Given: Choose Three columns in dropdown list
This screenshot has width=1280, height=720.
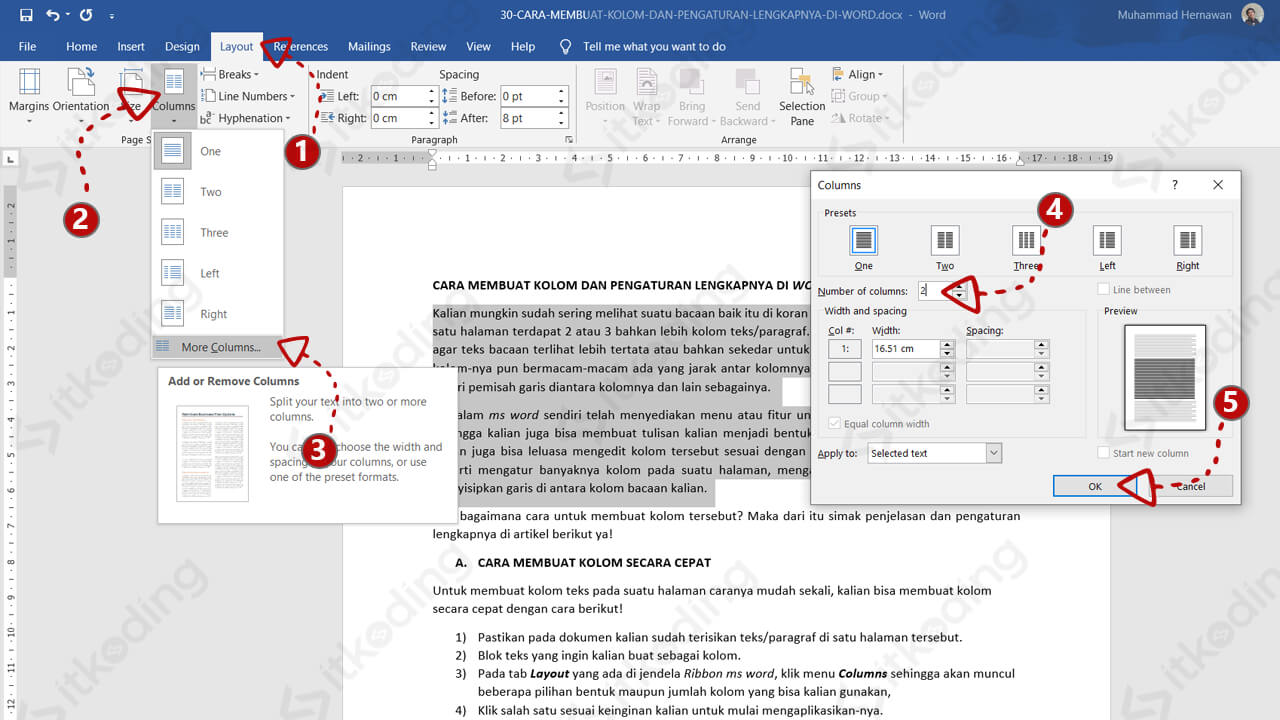Looking at the screenshot, I should (x=218, y=232).
